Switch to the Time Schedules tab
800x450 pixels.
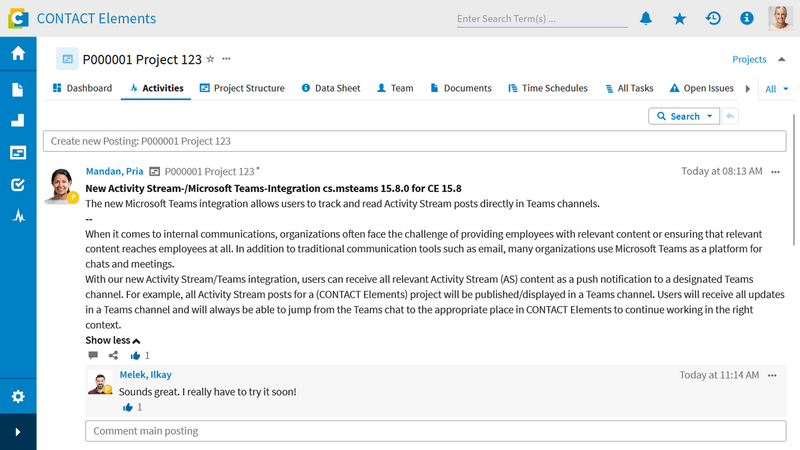click(548, 88)
